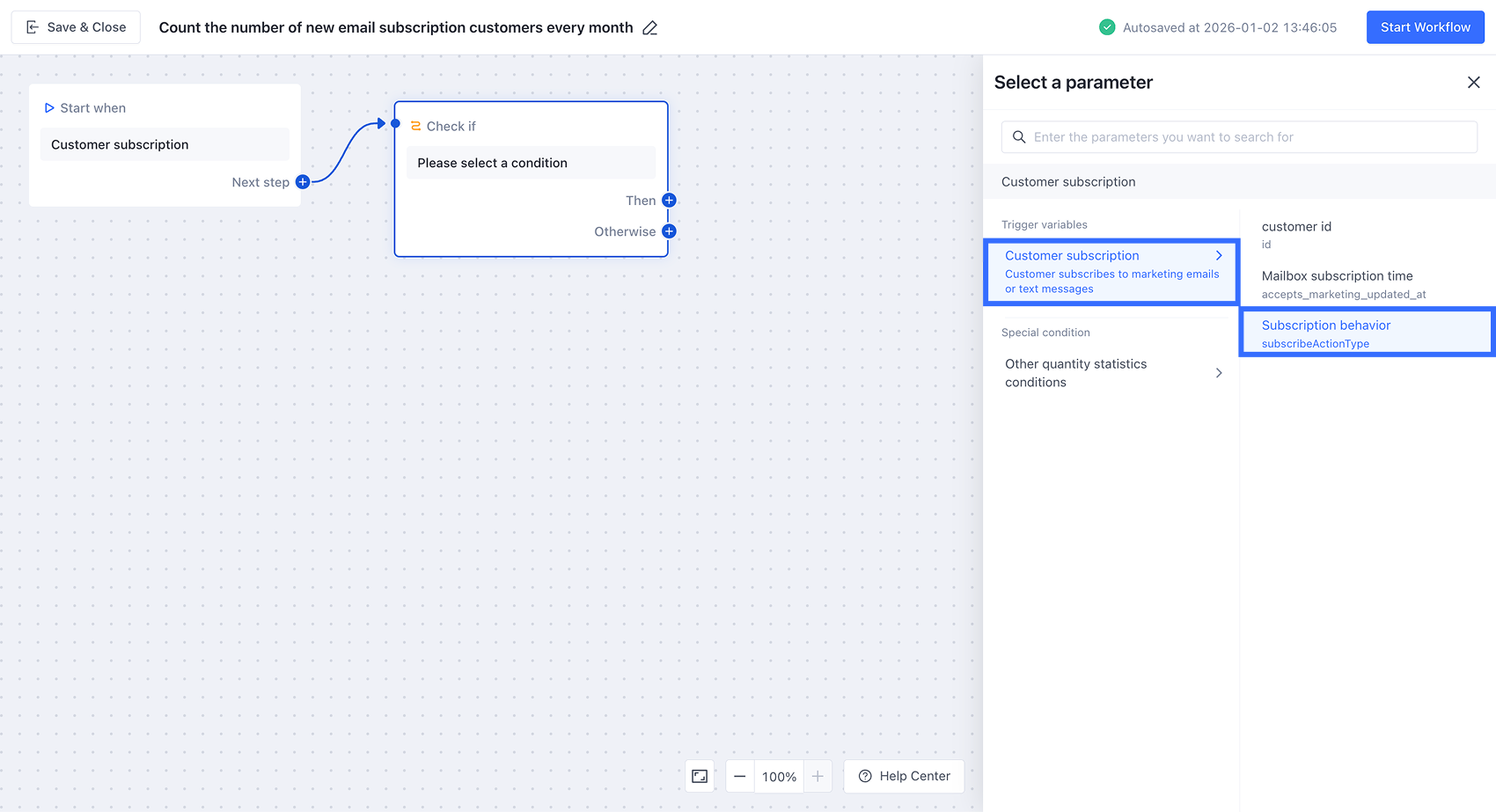Expand Customer subscription chevron arrow
This screenshot has height=812, width=1496.
1219,256
